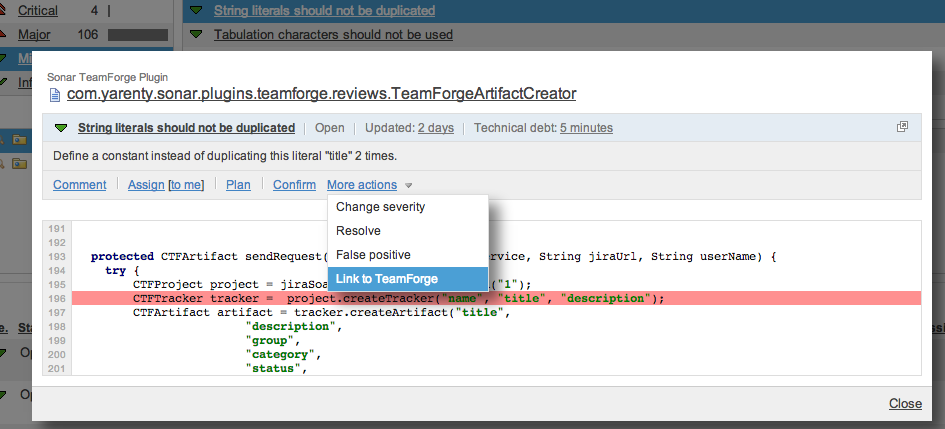945x429 pixels.
Task: Click highlighted code line 196
Action: [x=496, y=299]
